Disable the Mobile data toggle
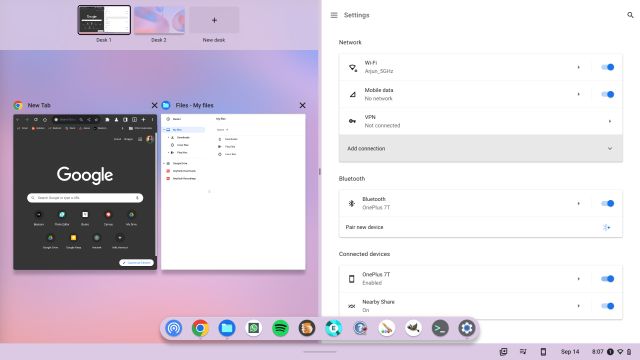The width and height of the screenshot is (640, 360). click(607, 94)
